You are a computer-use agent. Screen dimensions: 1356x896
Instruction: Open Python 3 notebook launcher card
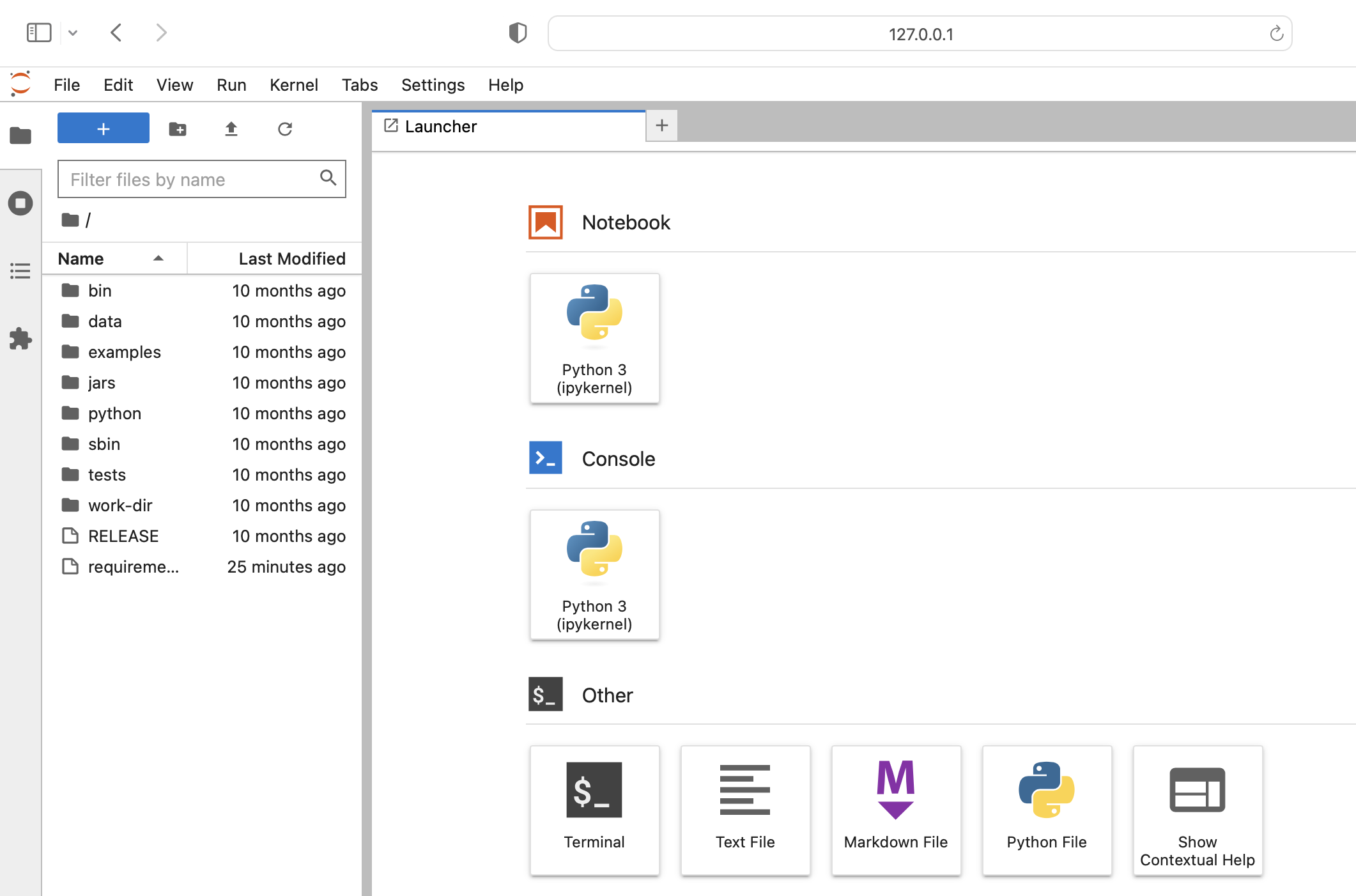[x=594, y=338]
